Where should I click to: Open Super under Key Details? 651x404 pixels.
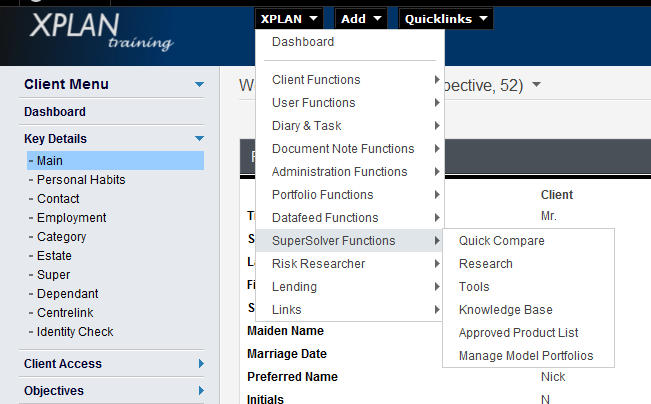tap(54, 275)
